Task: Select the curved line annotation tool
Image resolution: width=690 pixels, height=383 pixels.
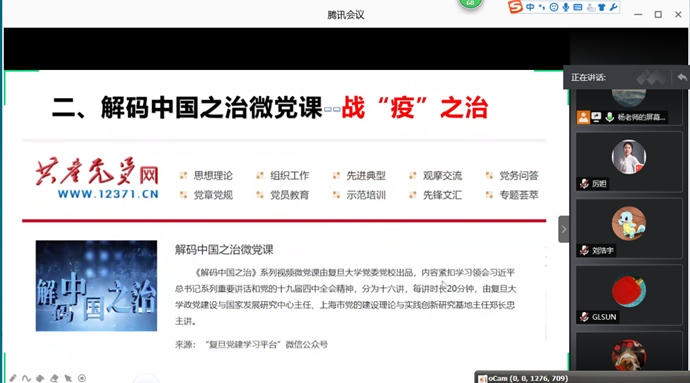Action: 26,378
